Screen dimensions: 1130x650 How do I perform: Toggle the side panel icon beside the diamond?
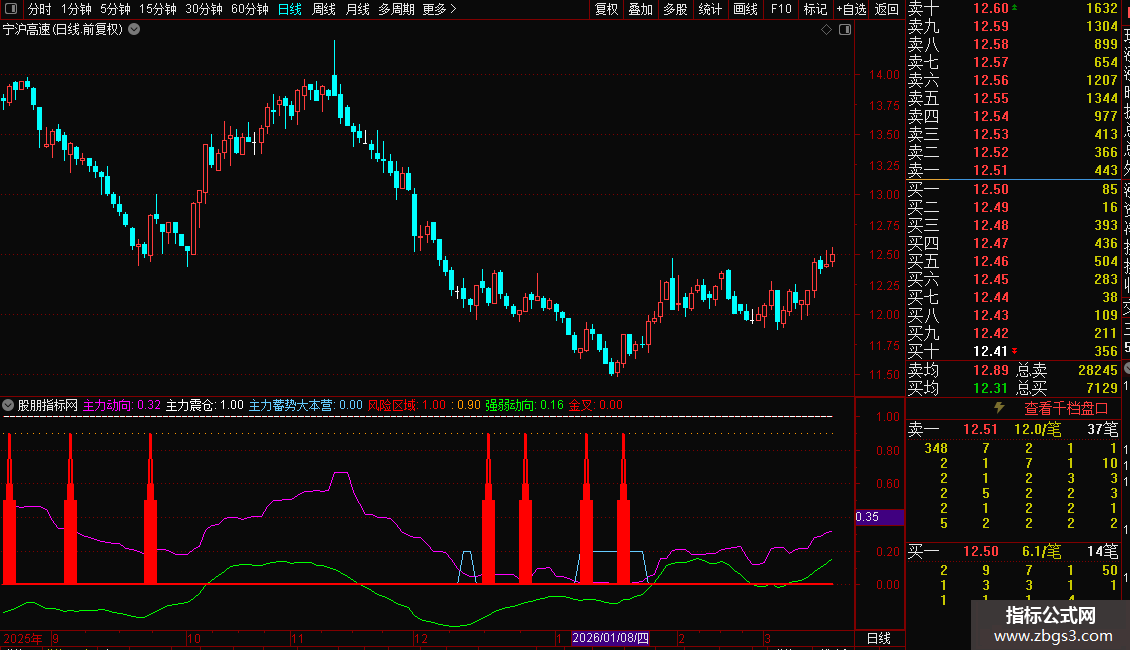844,30
